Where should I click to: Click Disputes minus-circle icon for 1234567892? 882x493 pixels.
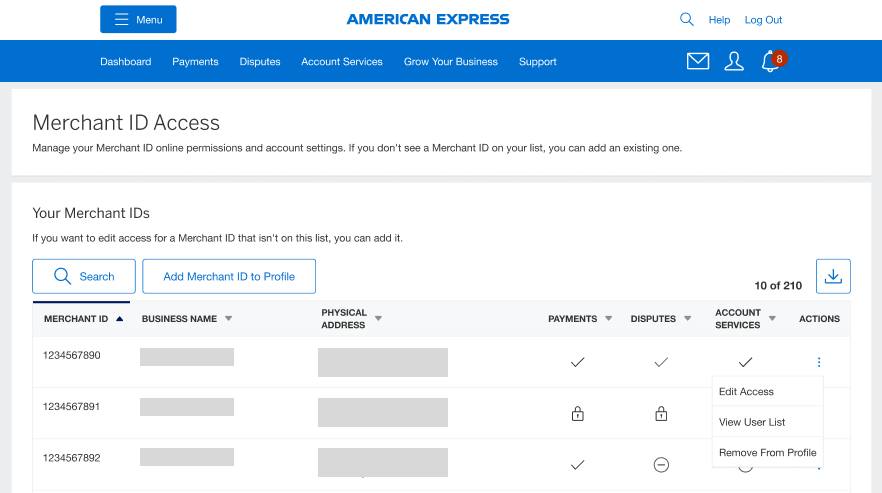[661, 465]
